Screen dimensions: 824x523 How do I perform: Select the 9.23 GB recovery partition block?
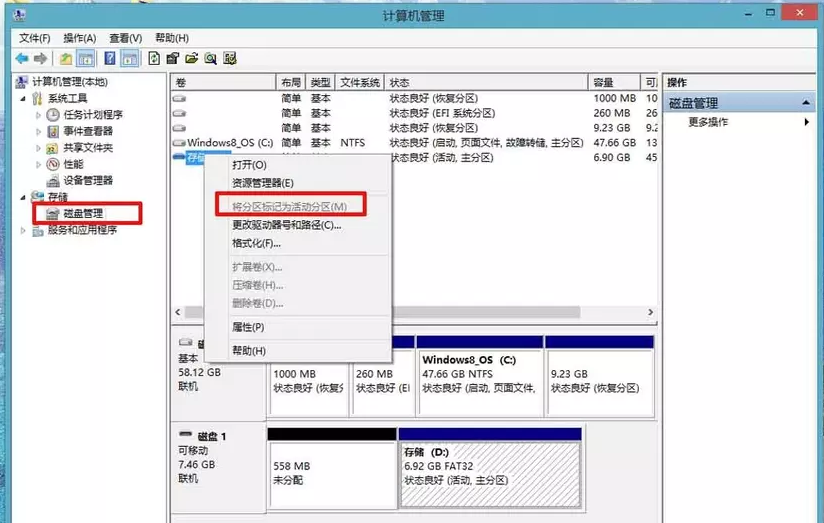[600, 376]
